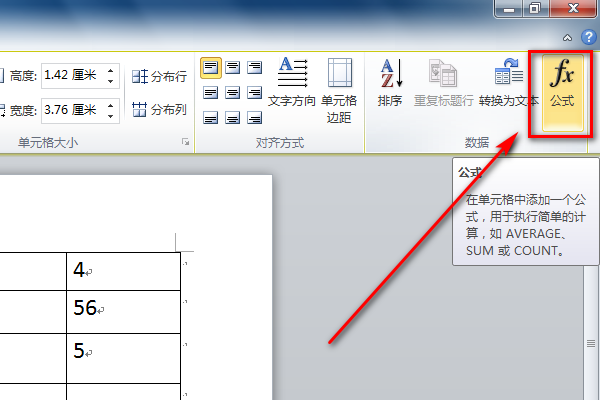600x400 pixels.
Task: Click Distribute Rows (分布行)
Action: click(159, 77)
